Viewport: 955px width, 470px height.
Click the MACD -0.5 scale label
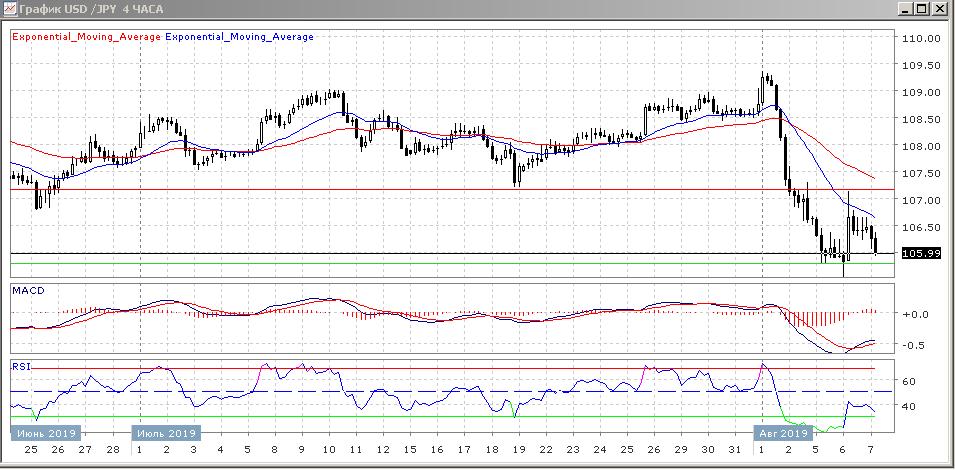916,346
